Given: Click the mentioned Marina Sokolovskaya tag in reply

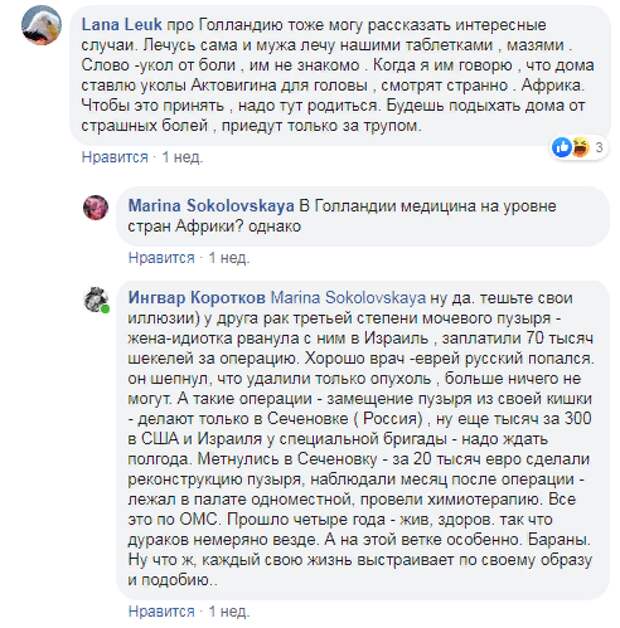Looking at the screenshot, I should click(x=348, y=298).
